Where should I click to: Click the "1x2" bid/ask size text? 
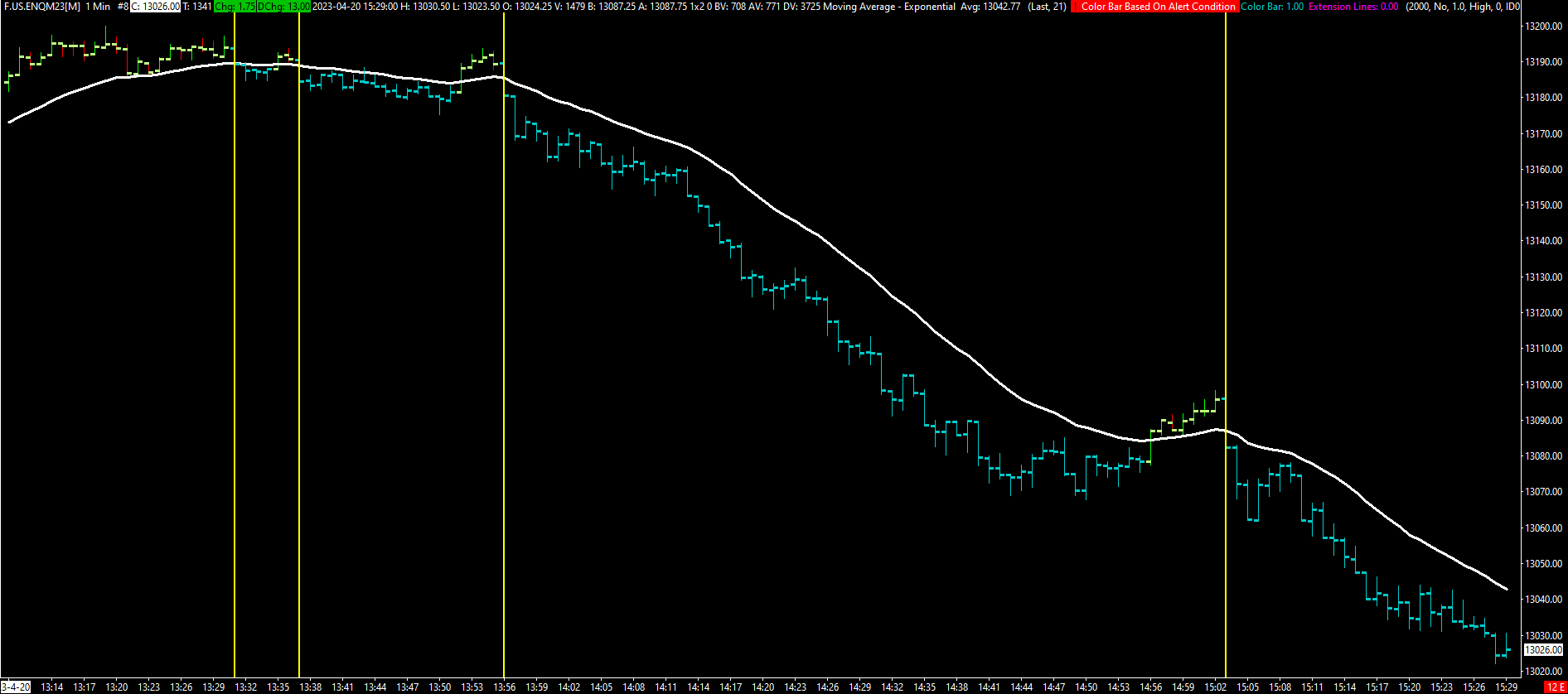point(697,7)
